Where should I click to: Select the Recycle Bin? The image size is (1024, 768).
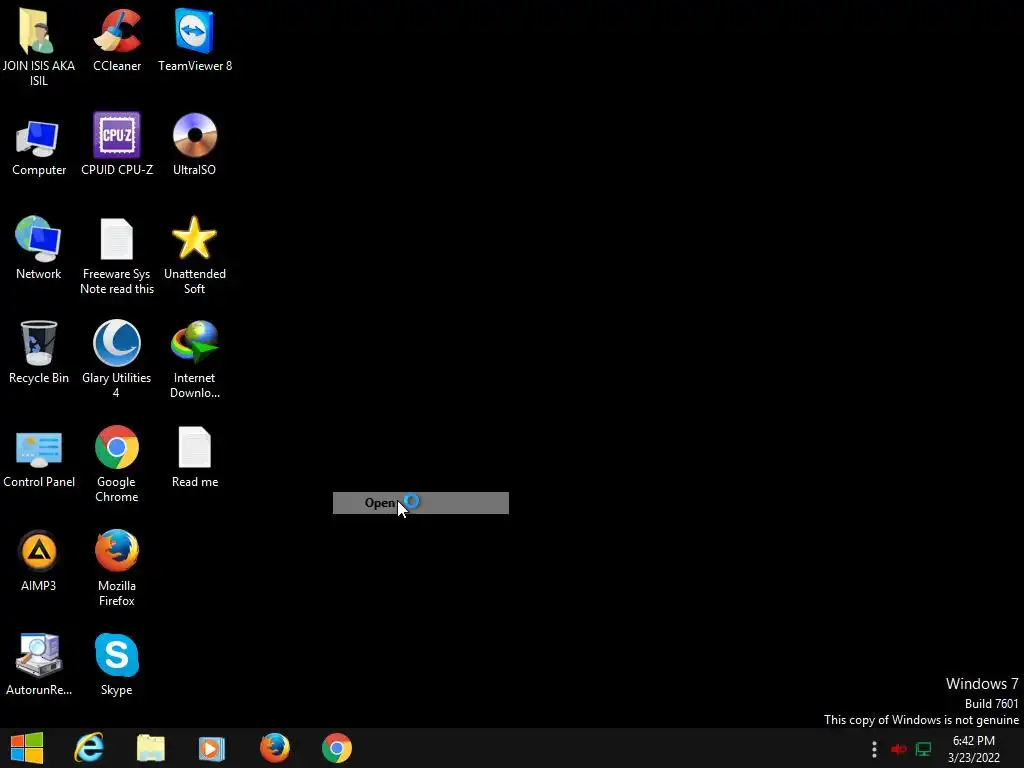39,353
